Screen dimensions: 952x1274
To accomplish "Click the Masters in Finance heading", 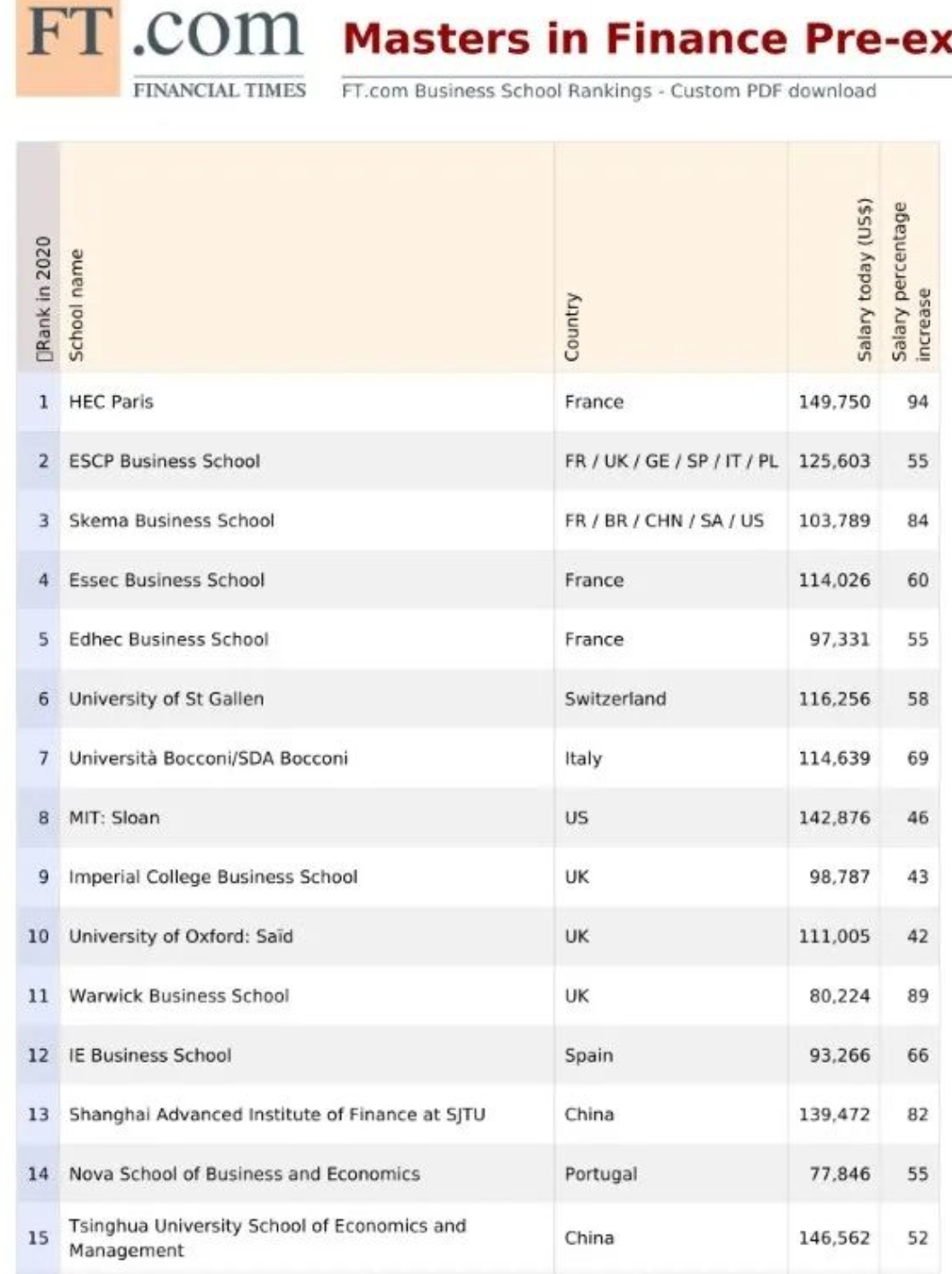I will click(x=646, y=40).
